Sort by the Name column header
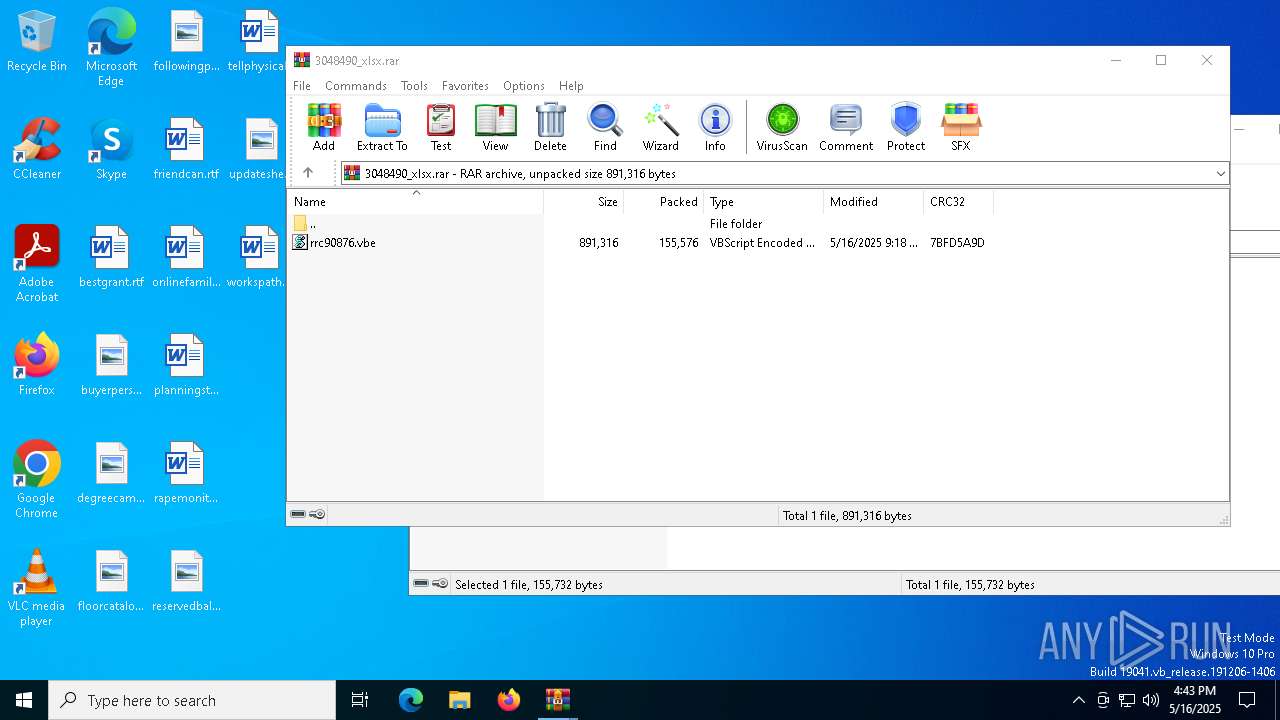The width and height of the screenshot is (1280, 720). 415,202
